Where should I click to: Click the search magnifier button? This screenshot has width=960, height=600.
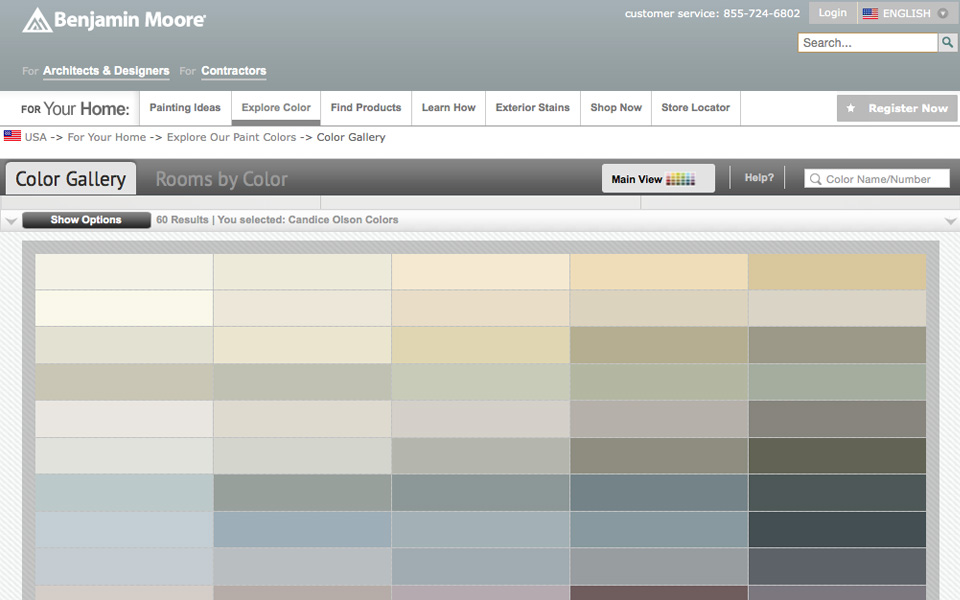tap(947, 42)
